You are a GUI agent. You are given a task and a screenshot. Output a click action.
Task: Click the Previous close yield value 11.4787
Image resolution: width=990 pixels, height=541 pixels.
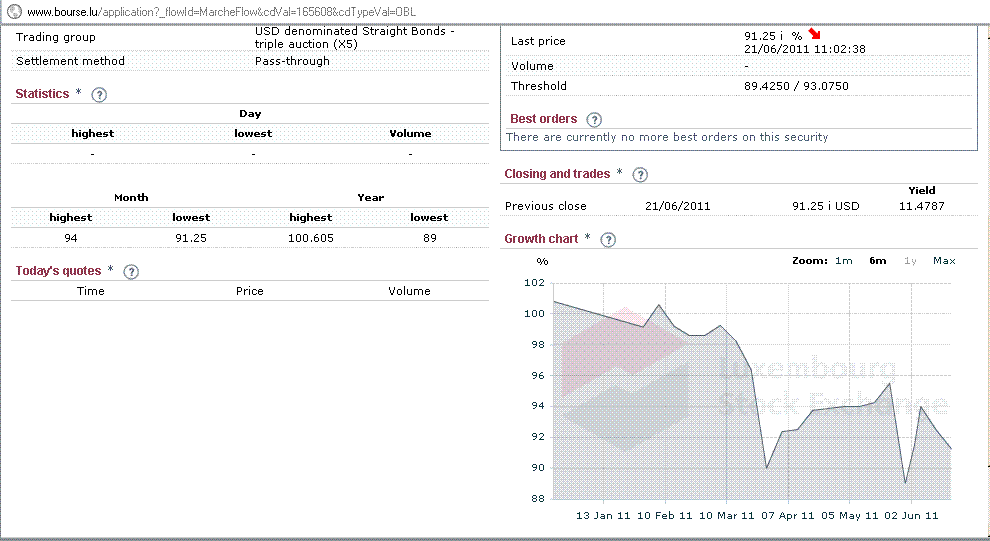click(x=921, y=206)
